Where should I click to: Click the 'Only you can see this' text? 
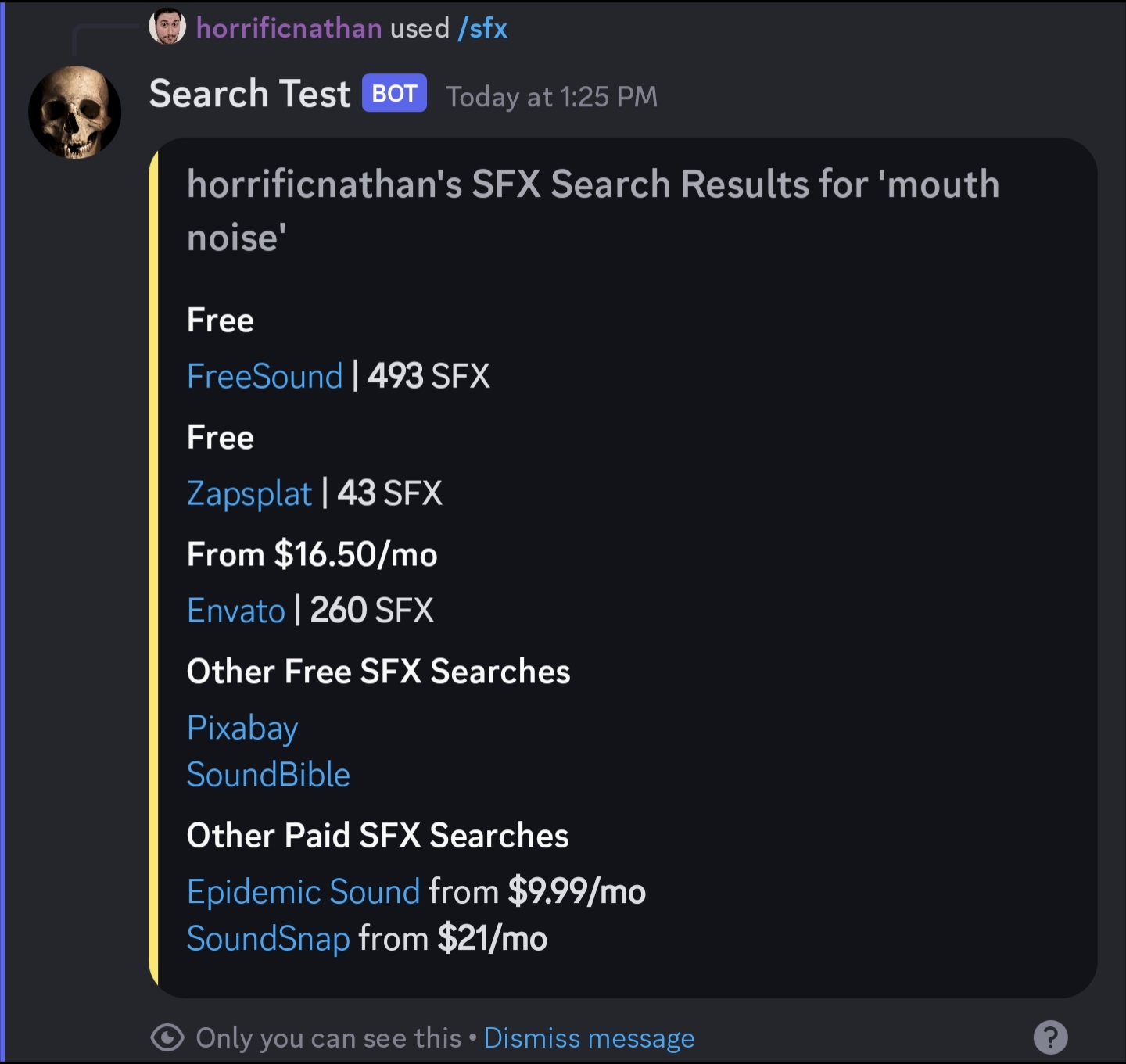328,1038
